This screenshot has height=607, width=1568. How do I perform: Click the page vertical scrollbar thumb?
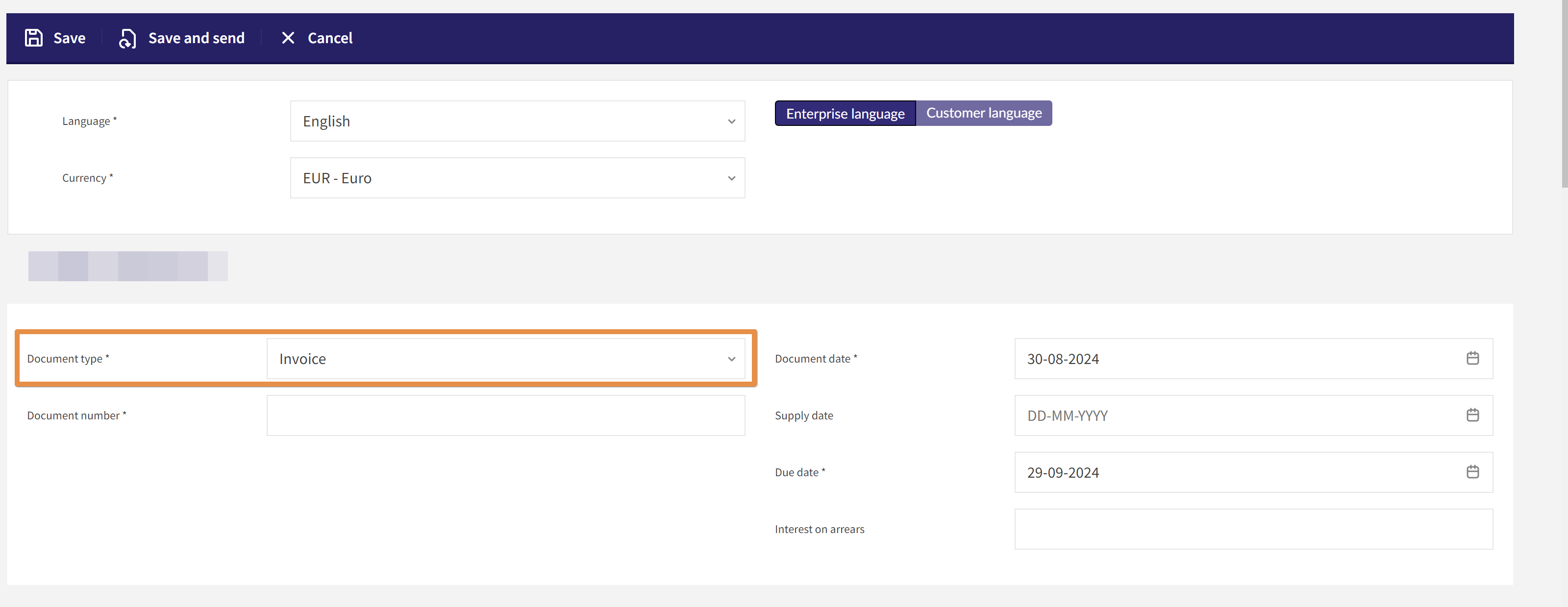click(x=1565, y=94)
